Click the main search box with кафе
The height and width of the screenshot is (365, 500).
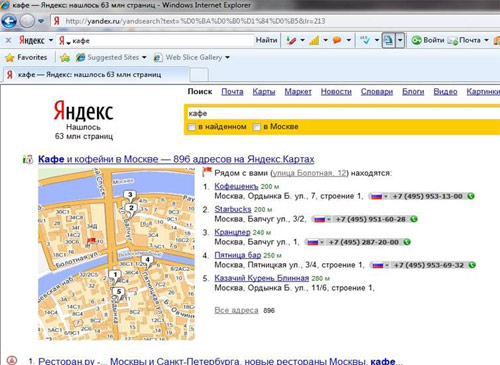coord(343,113)
